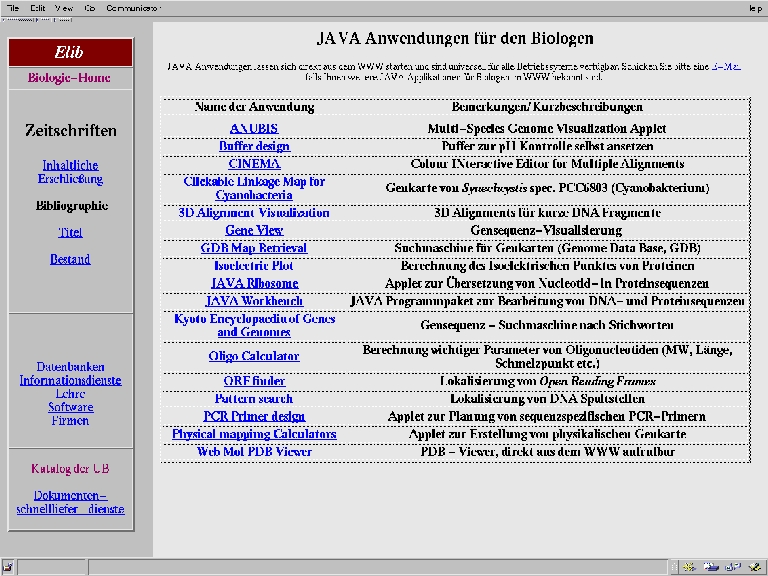Open the JAVA Workbench link
768x576 pixels.
(254, 301)
